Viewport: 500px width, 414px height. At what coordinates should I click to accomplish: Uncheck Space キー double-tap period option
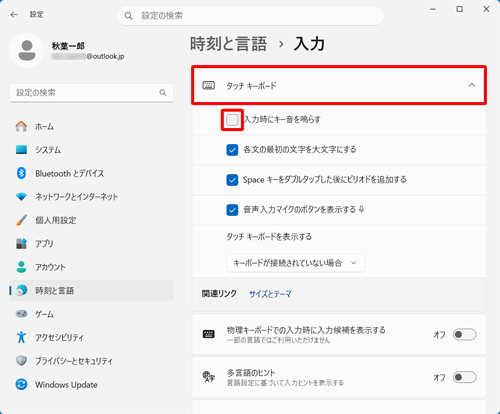tap(232, 180)
